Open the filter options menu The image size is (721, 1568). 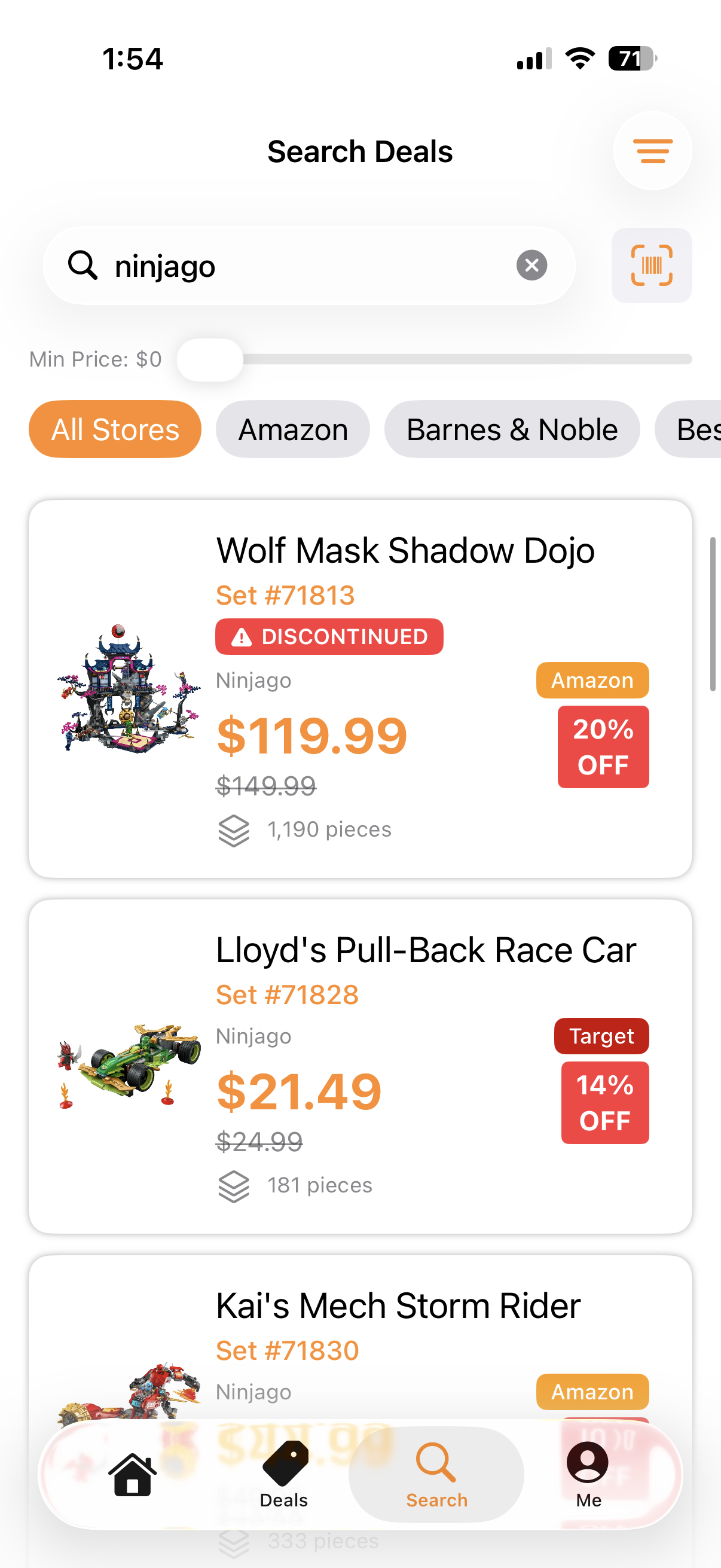pyautogui.click(x=652, y=151)
